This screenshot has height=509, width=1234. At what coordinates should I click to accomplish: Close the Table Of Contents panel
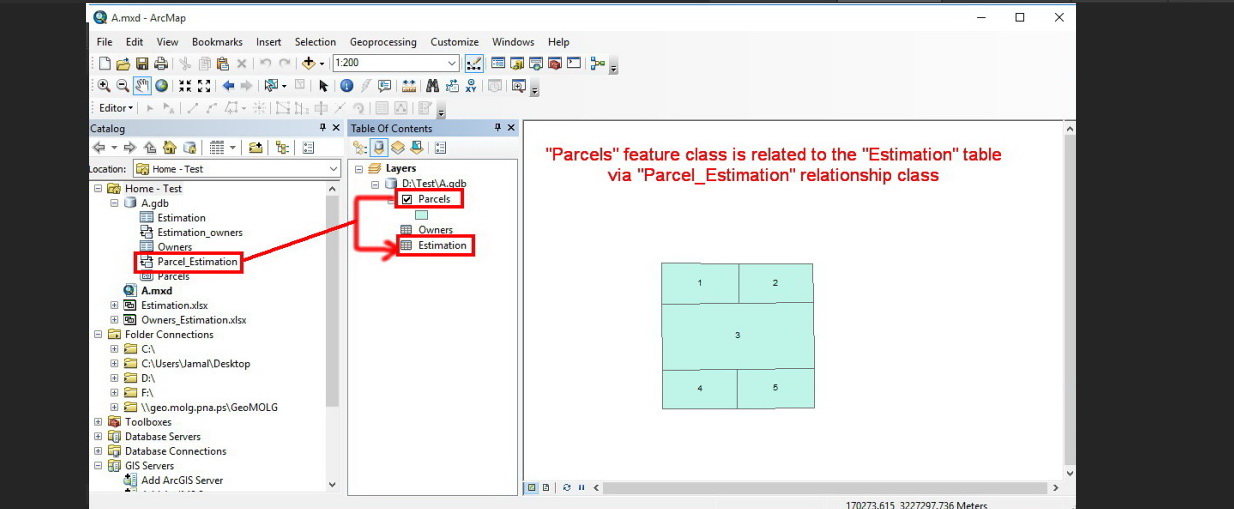click(512, 128)
